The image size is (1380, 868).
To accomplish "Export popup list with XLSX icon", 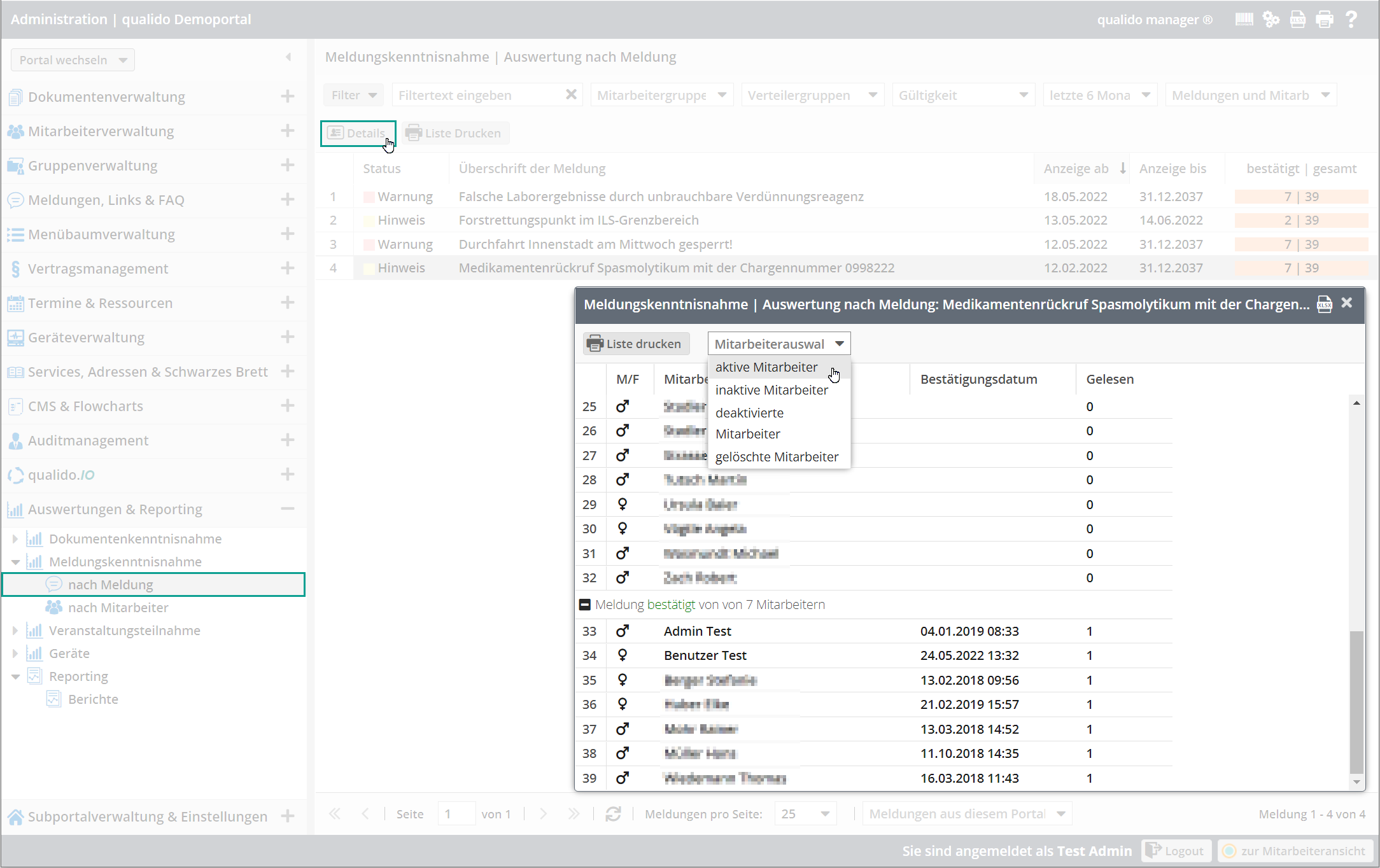I will tap(1325, 304).
